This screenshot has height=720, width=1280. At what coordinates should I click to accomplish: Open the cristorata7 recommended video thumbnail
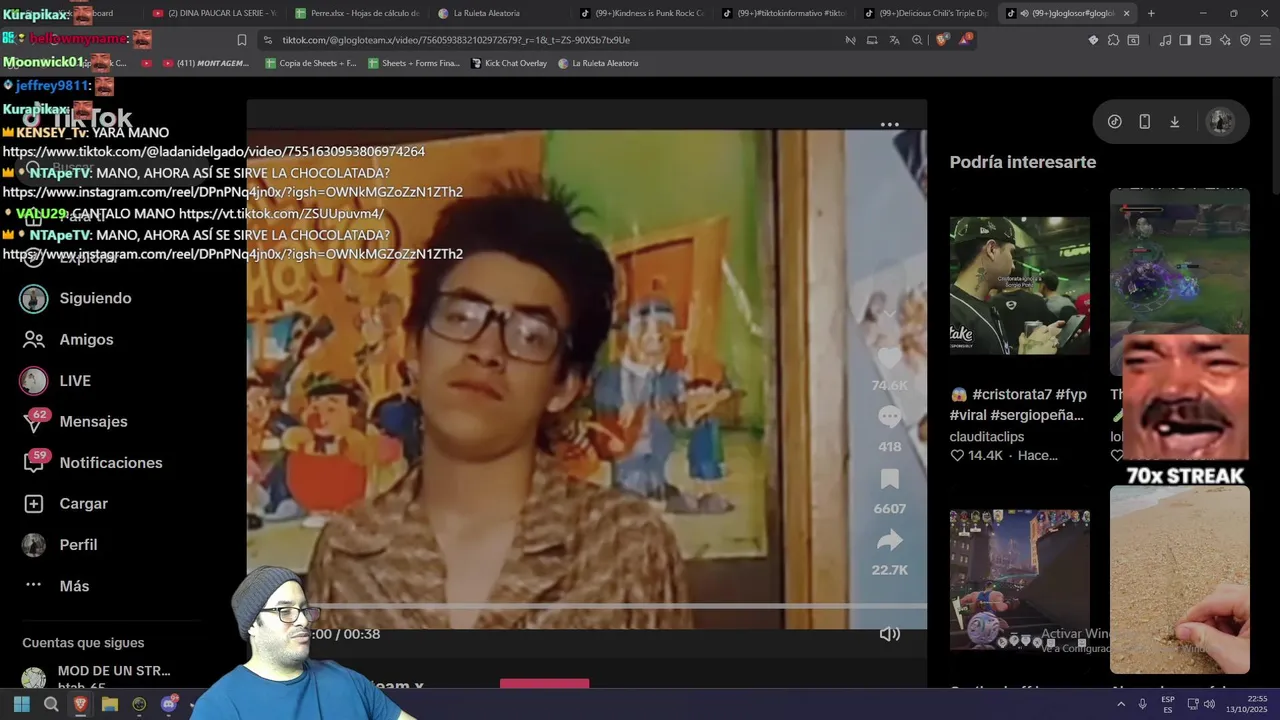[1019, 285]
